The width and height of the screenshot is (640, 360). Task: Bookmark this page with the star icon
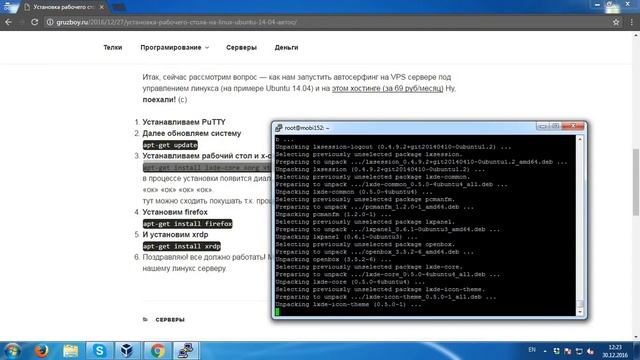(x=616, y=22)
